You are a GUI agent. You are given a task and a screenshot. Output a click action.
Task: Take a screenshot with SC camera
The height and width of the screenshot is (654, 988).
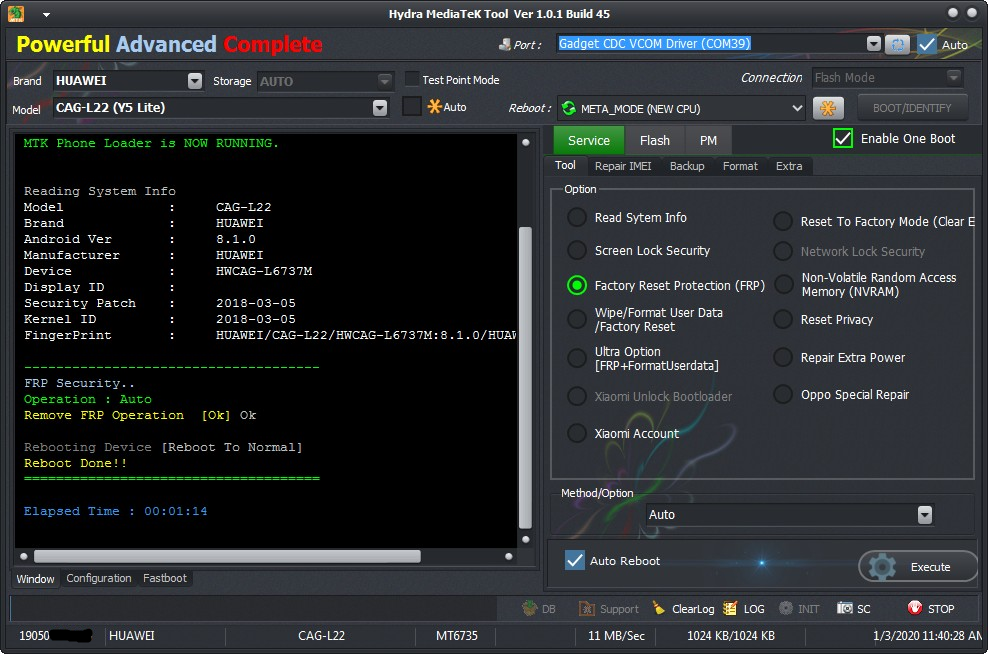[854, 609]
